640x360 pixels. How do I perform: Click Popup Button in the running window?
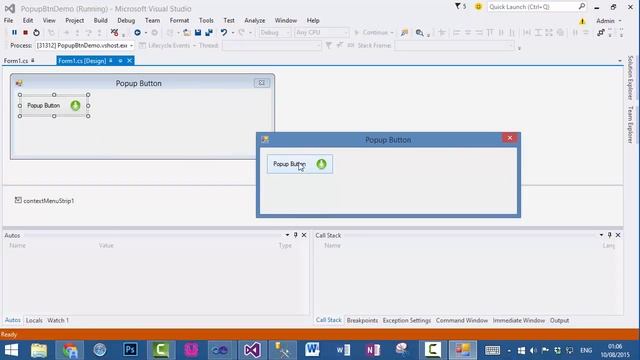click(x=300, y=164)
